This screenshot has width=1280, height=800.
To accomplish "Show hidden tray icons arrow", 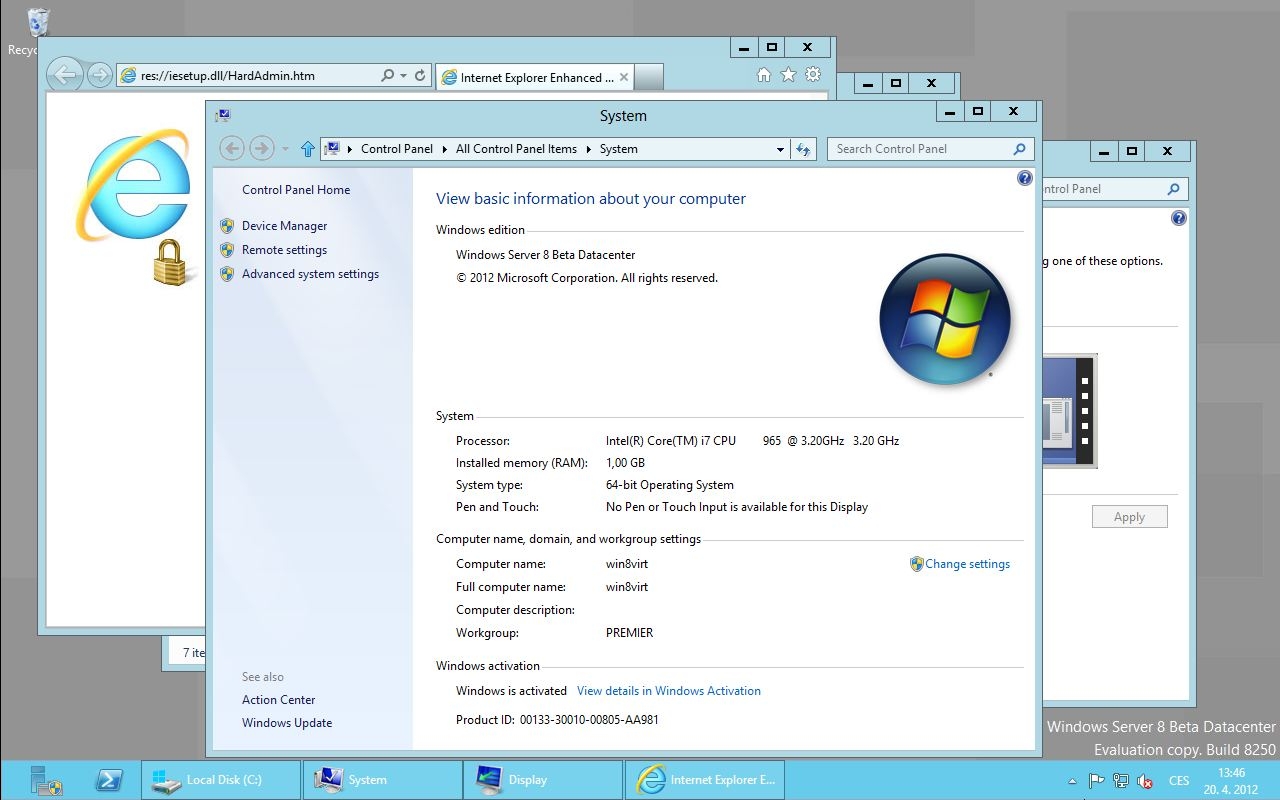I will 1073,781.
